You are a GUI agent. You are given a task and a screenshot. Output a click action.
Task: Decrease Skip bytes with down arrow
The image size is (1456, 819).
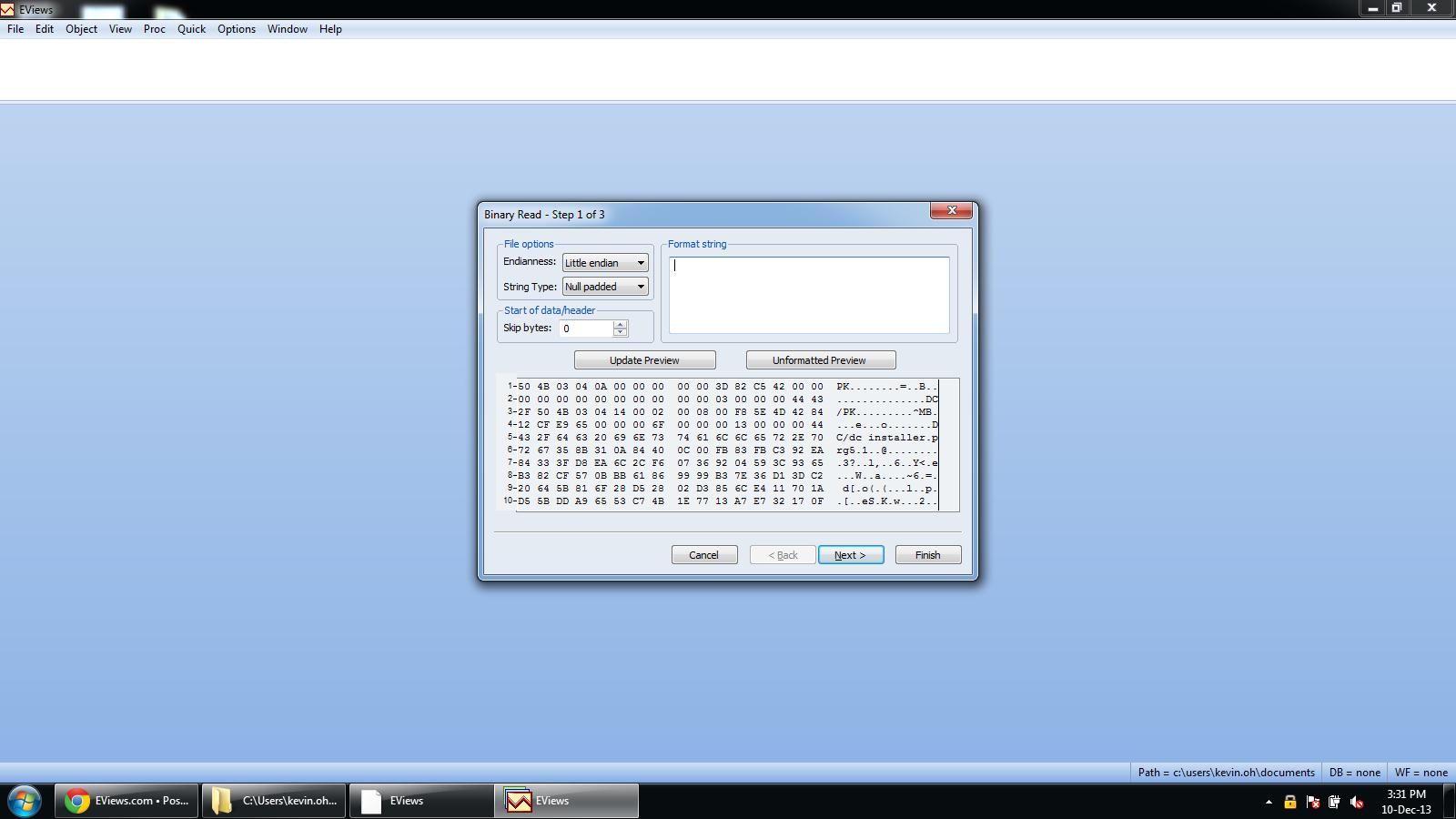(x=621, y=333)
